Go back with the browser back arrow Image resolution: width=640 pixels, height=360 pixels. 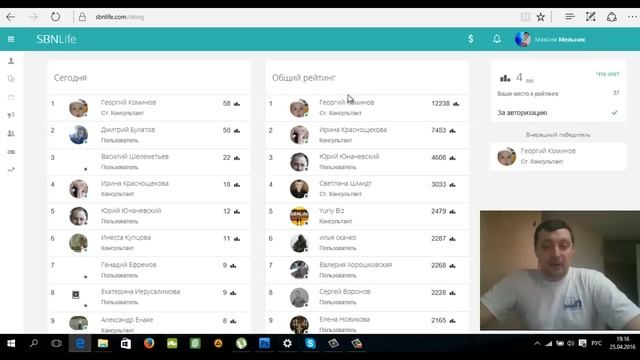[11, 17]
